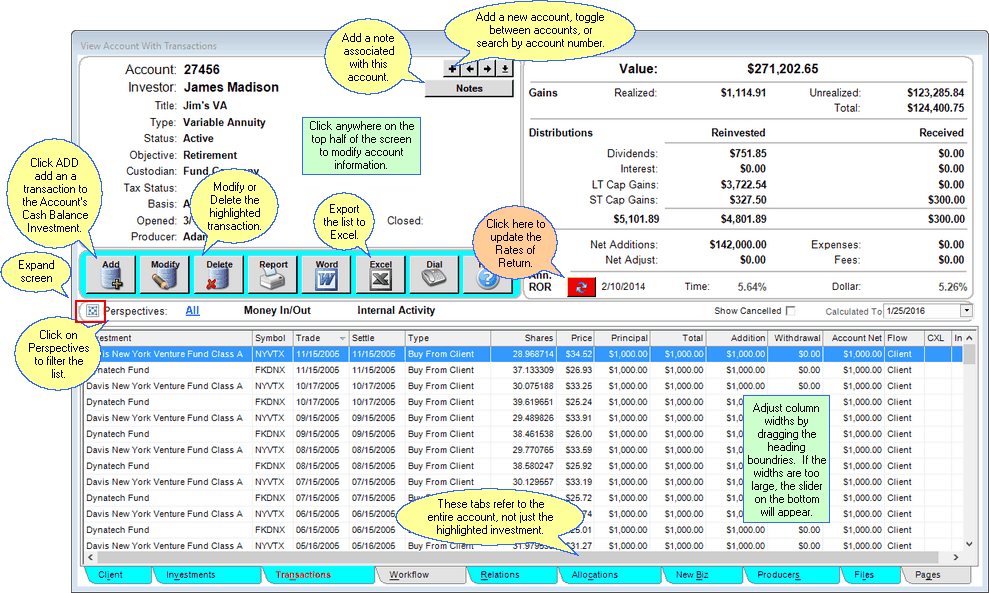Viewport: 989px width, 593px height.
Task: Select the Workflow tab
Action: tap(422, 575)
